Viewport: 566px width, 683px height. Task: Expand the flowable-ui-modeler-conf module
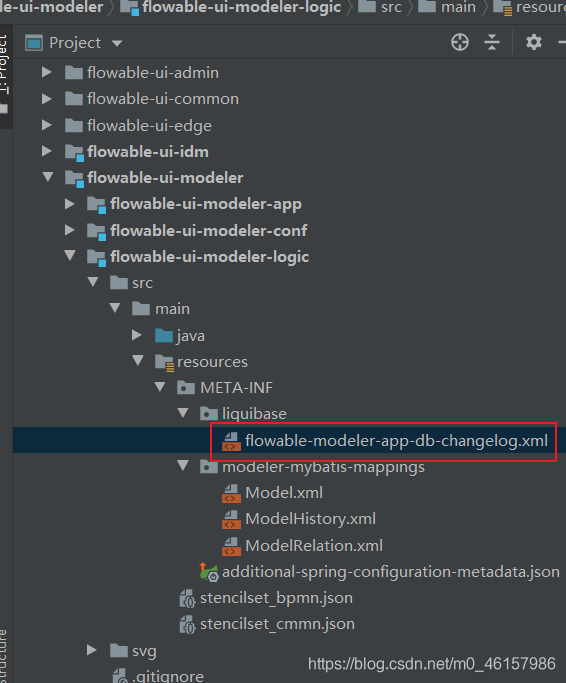pos(70,230)
